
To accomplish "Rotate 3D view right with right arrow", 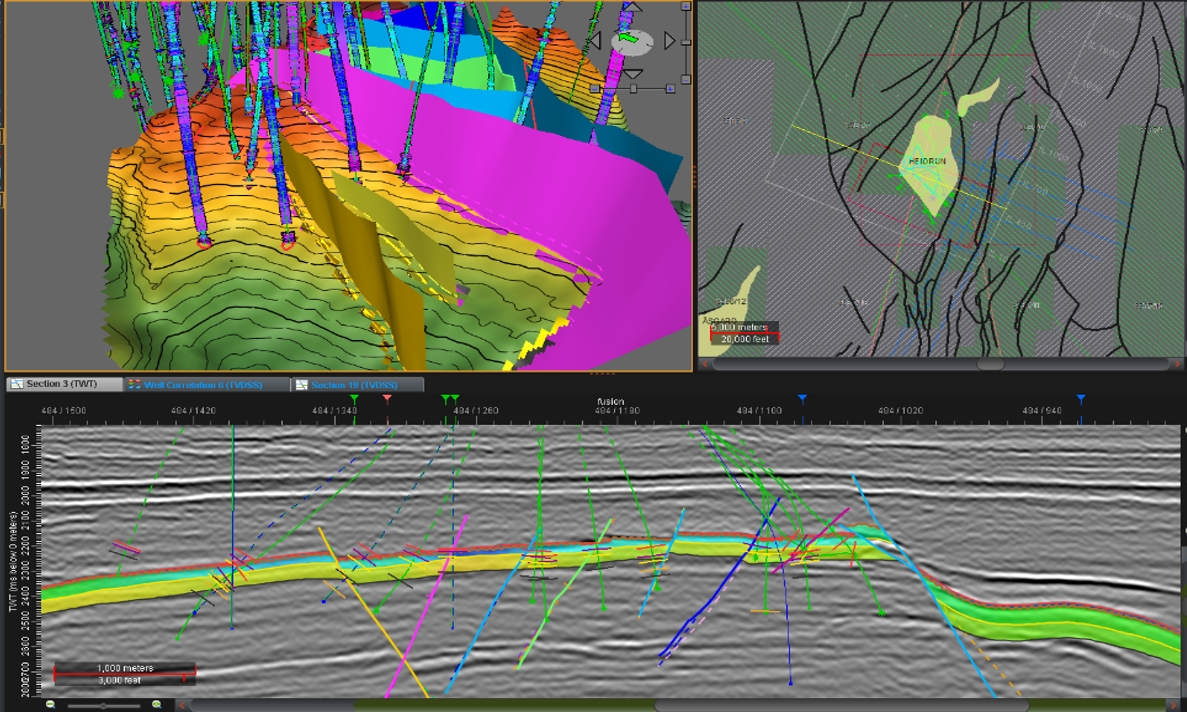I will tap(669, 40).
